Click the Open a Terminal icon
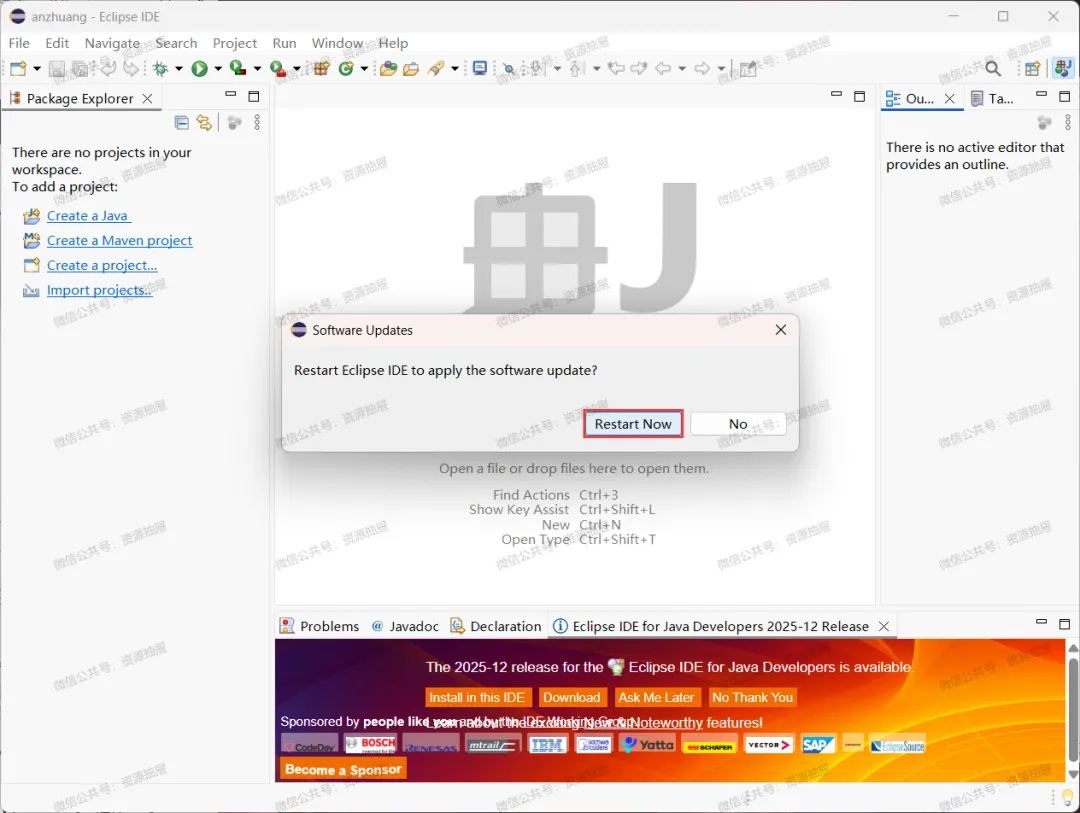The image size is (1080, 813). tap(480, 68)
